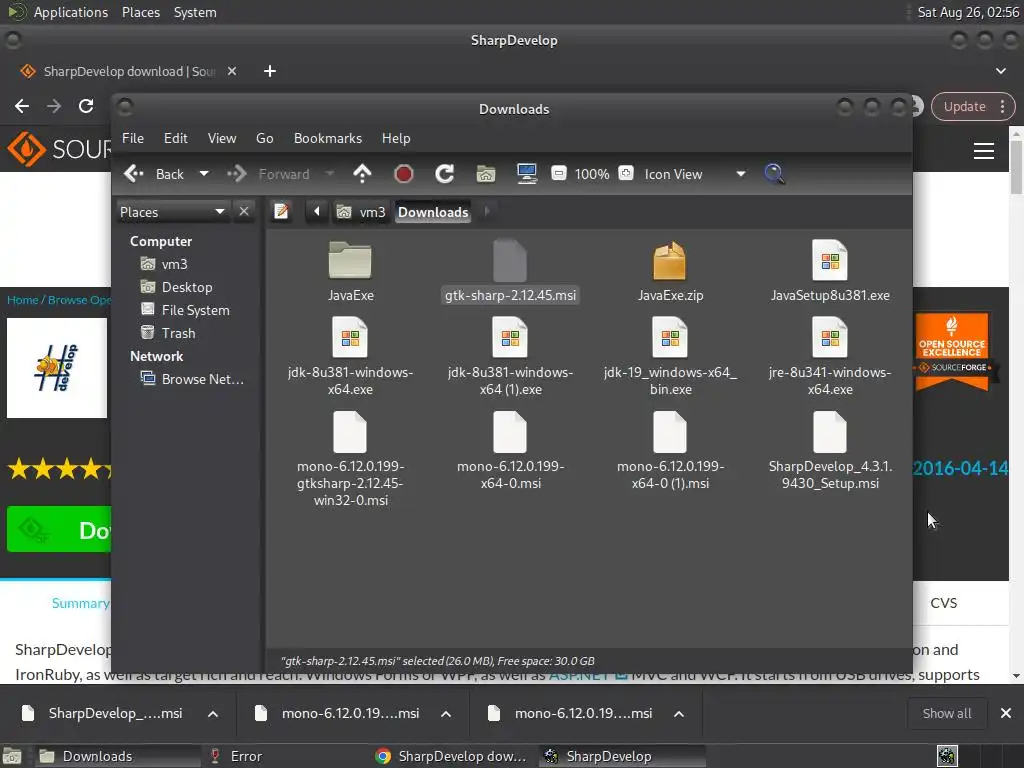Switch to the Error window in taskbar

coord(245,756)
